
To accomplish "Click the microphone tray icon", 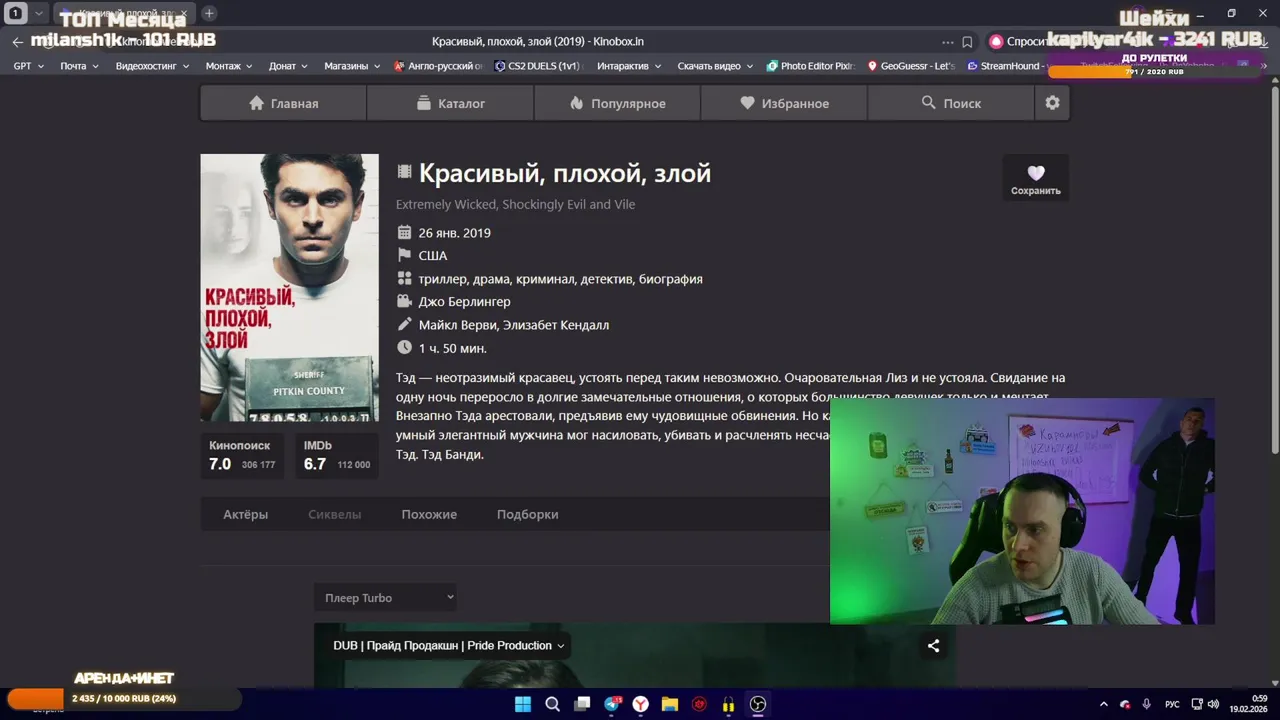I will click(1146, 704).
